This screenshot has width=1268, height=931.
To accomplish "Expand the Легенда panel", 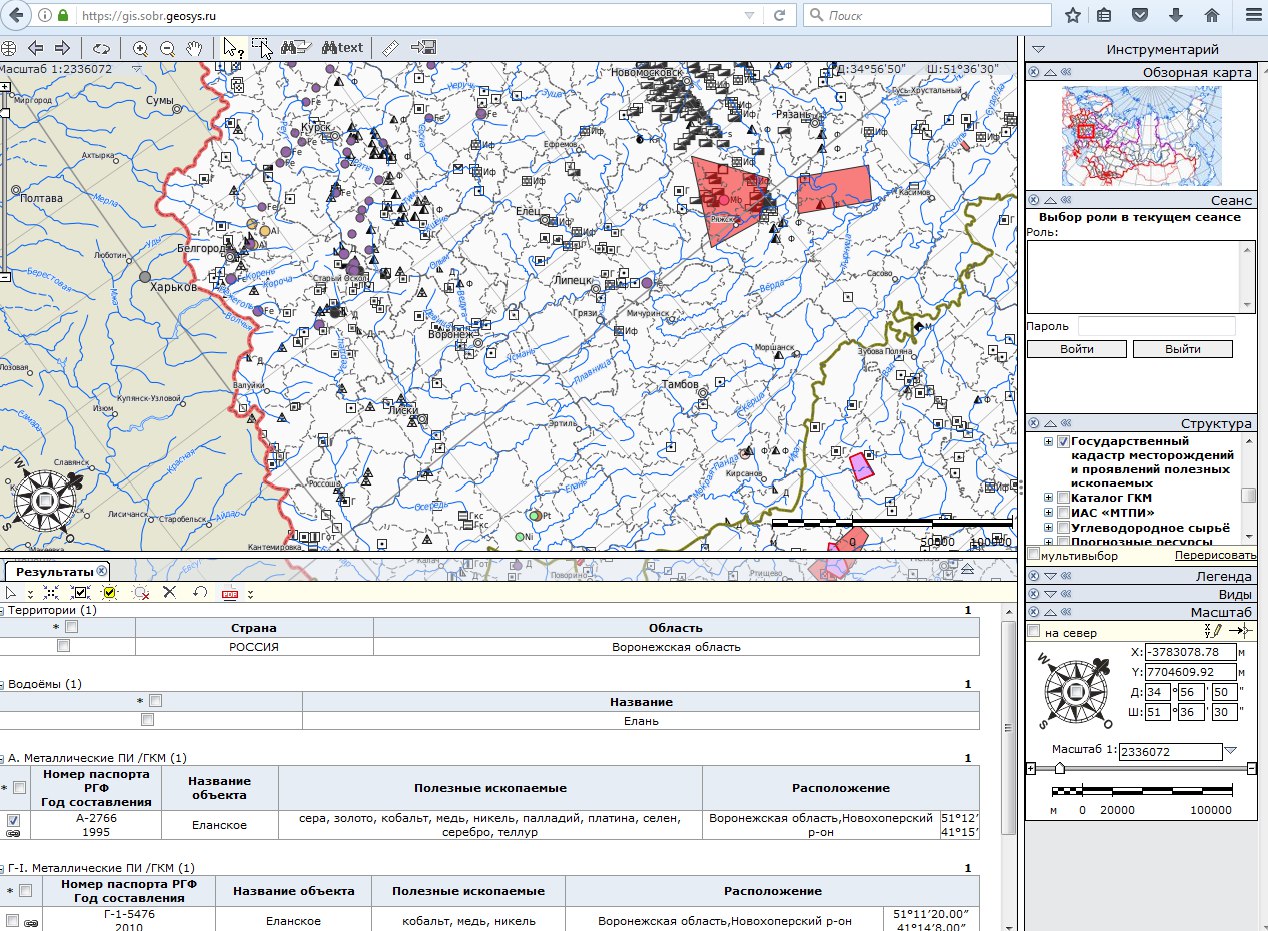I will click(1050, 576).
